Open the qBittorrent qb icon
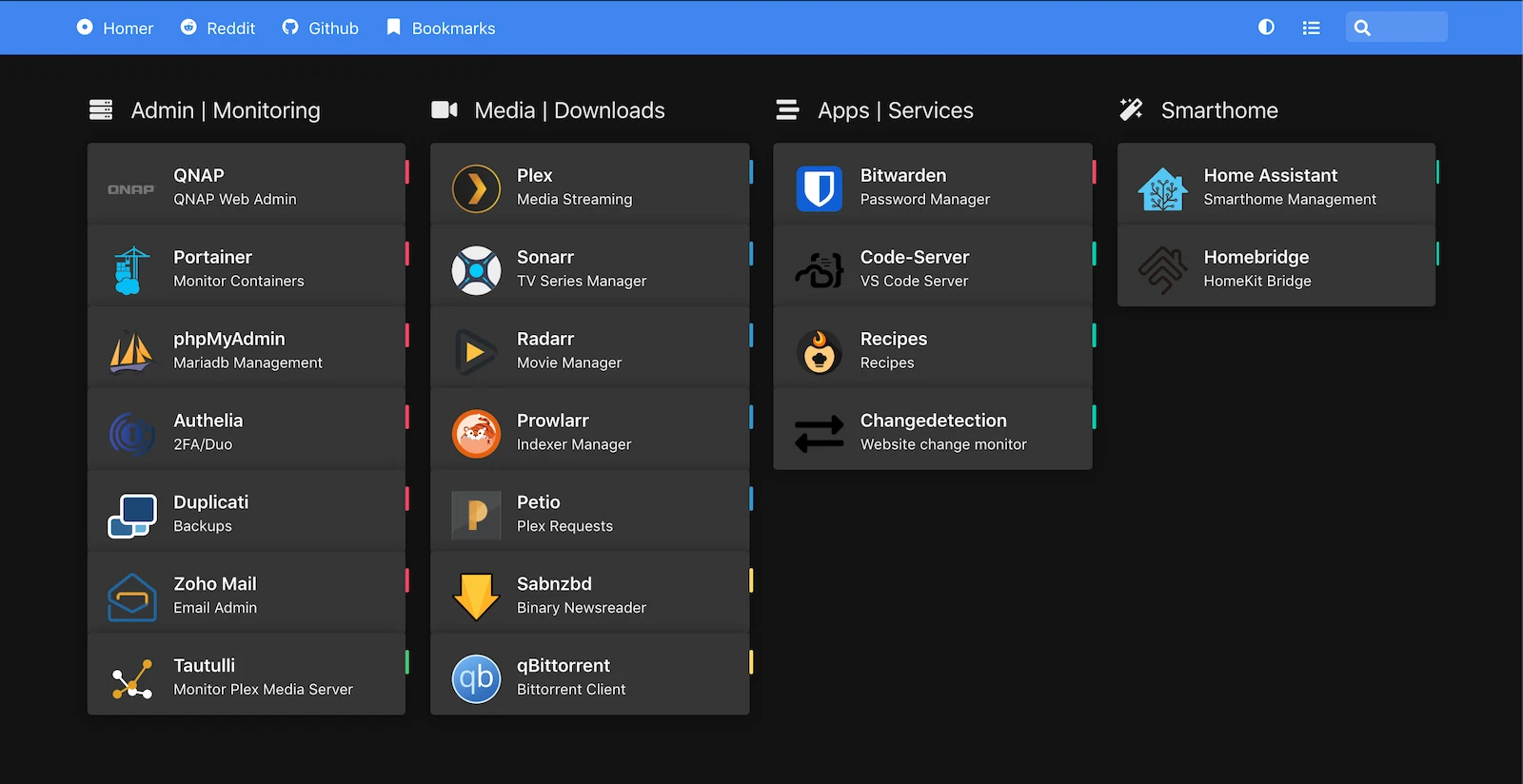The image size is (1523, 784). point(476,679)
